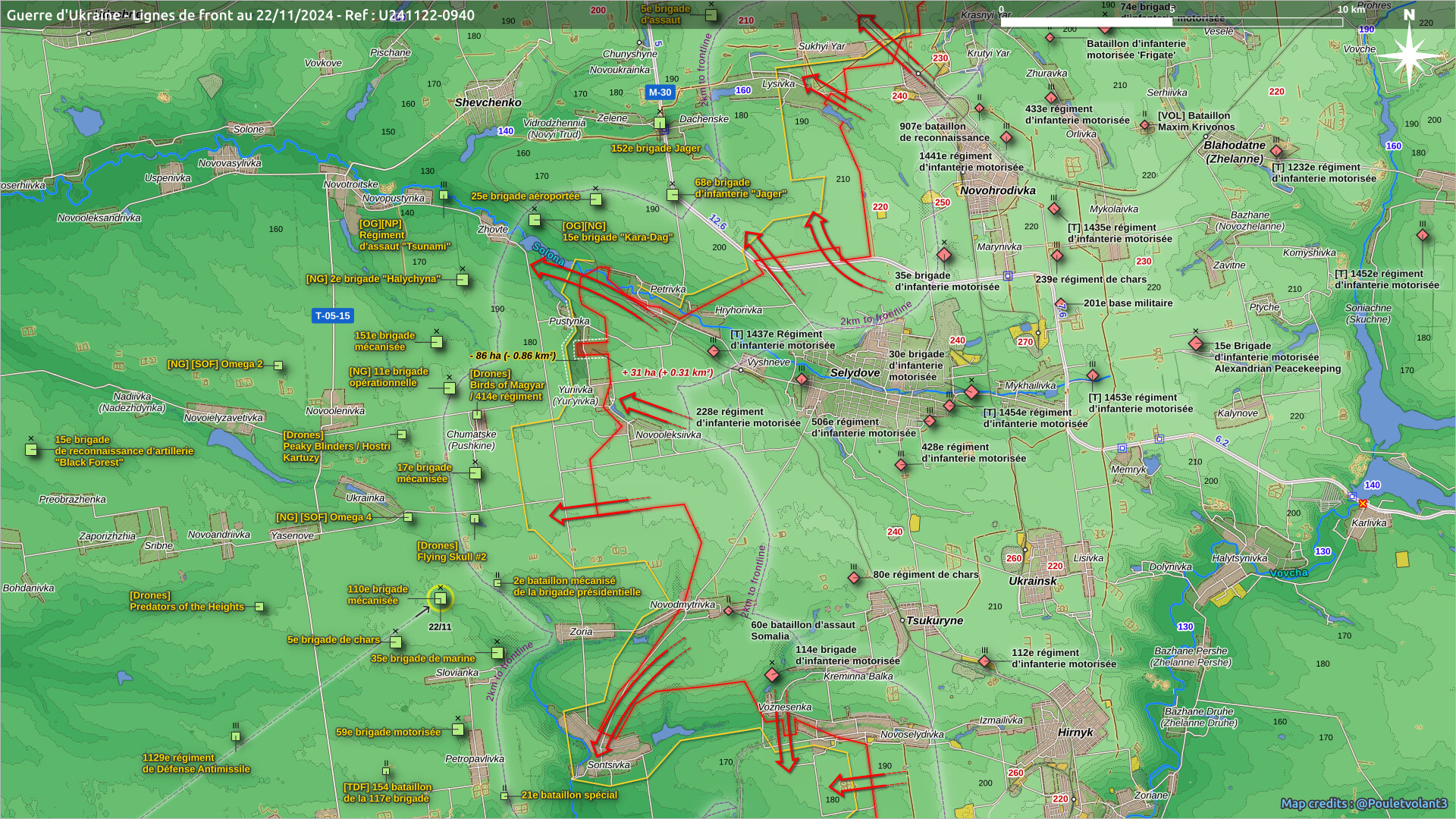The image size is (1456, 819).
Task: Click the 5e brigade de chars marker
Action: [x=395, y=642]
